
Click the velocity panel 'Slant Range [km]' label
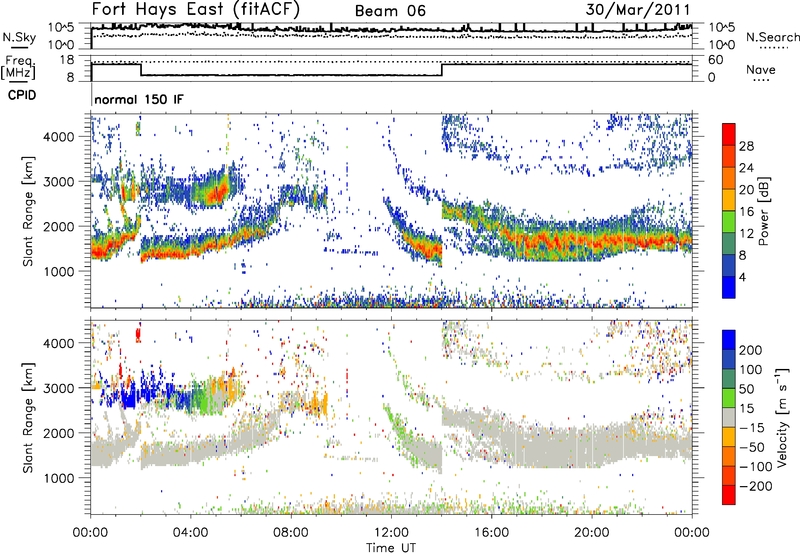pos(28,418)
